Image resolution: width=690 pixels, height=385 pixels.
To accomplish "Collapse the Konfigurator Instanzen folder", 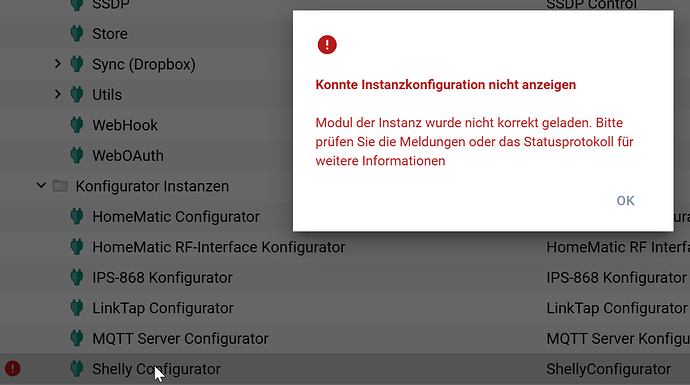I will (41, 186).
